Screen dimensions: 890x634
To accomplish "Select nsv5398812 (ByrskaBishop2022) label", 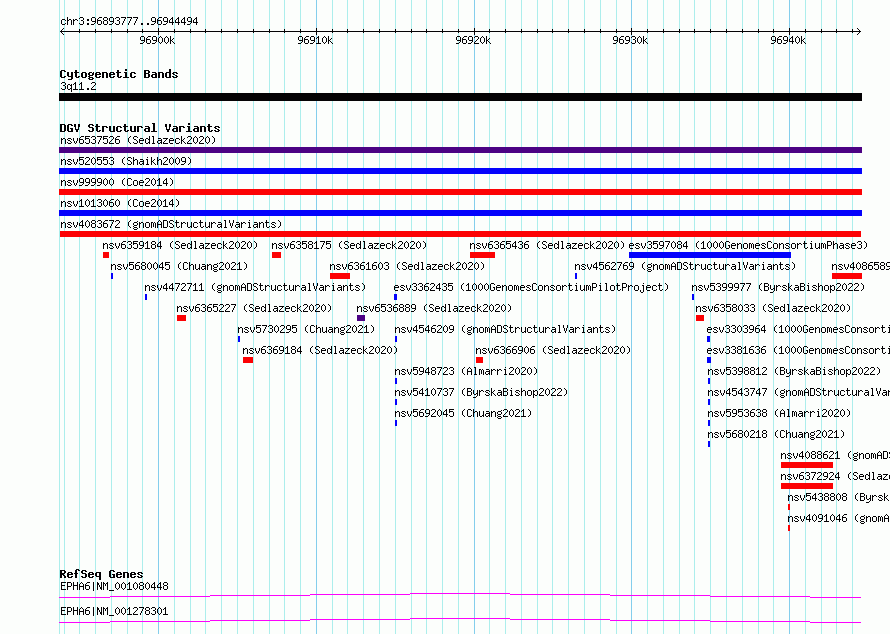I will click(794, 371).
